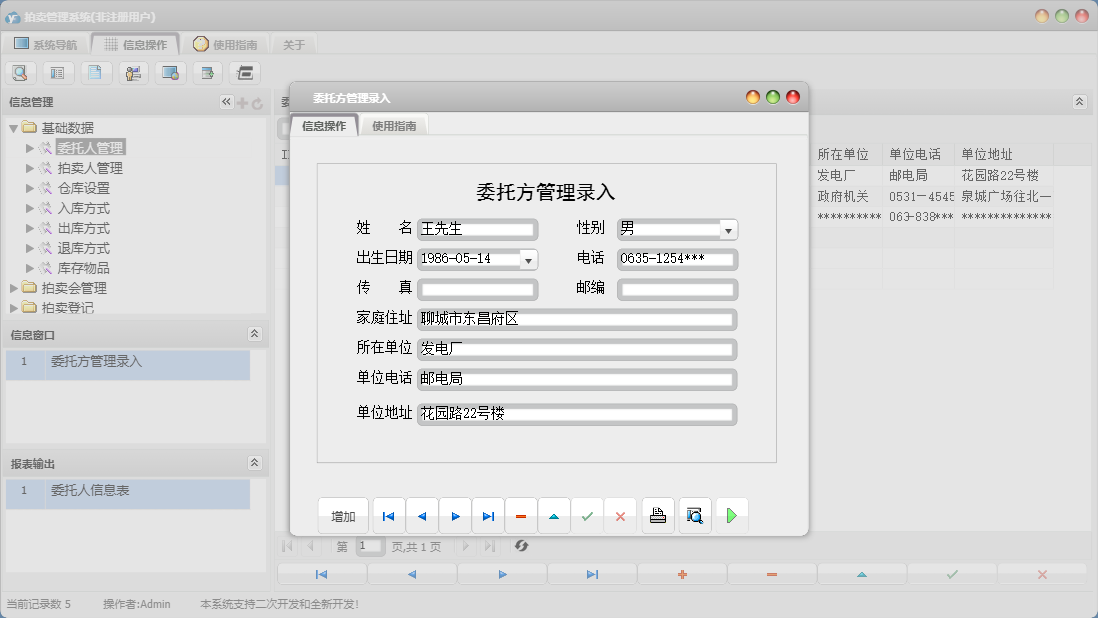Delete the current record with the red minus icon
Viewport: 1098px width, 618px height.
(521, 514)
